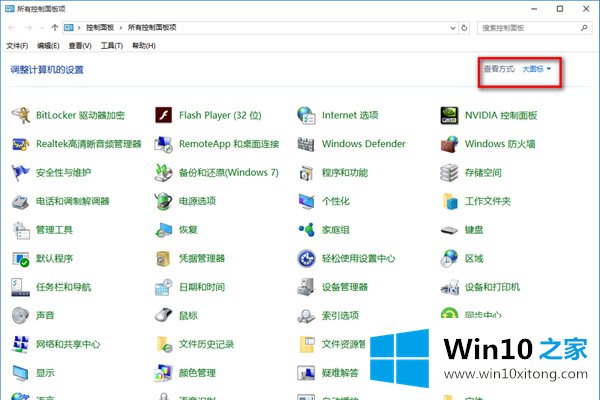Click the 任务栏和导航 link

[x=64, y=287]
